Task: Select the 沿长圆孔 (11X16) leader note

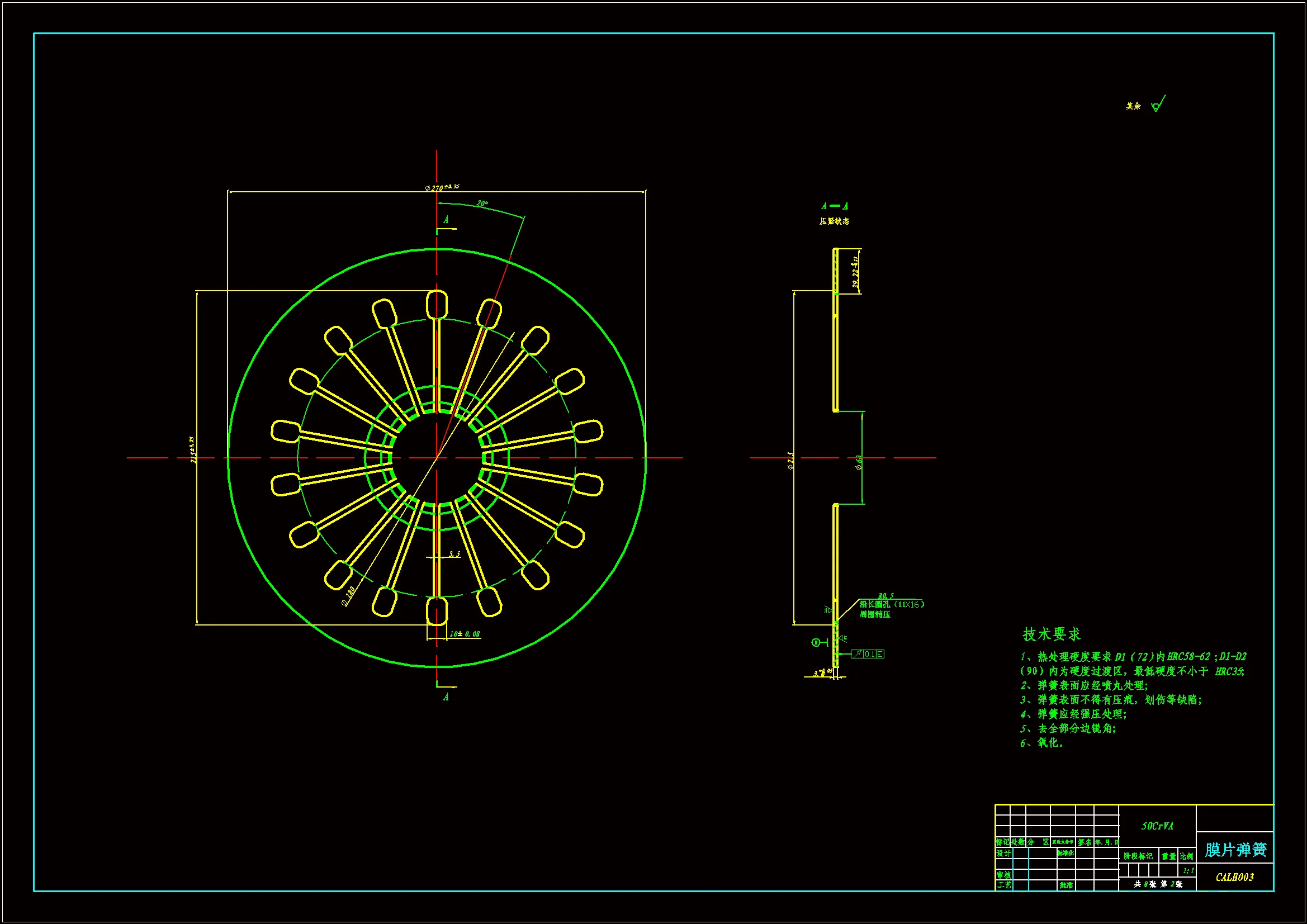Action: [892, 604]
